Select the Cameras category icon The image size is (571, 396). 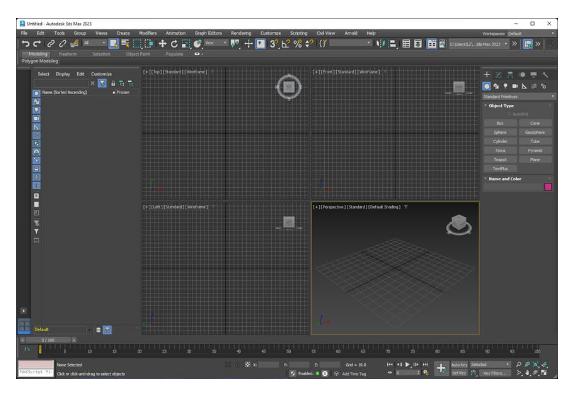[515, 86]
